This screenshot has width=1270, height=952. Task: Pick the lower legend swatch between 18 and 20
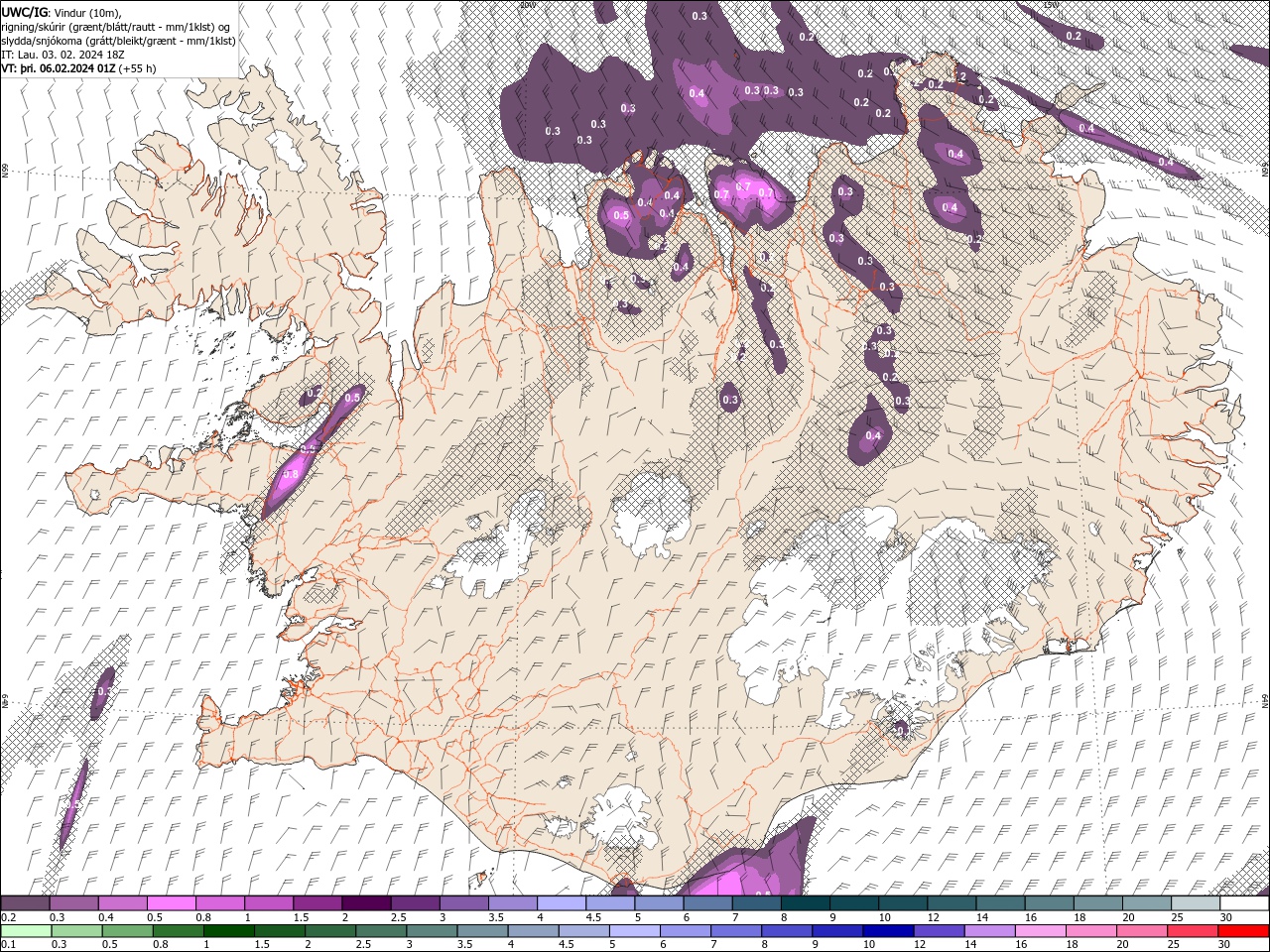pos(1090,931)
